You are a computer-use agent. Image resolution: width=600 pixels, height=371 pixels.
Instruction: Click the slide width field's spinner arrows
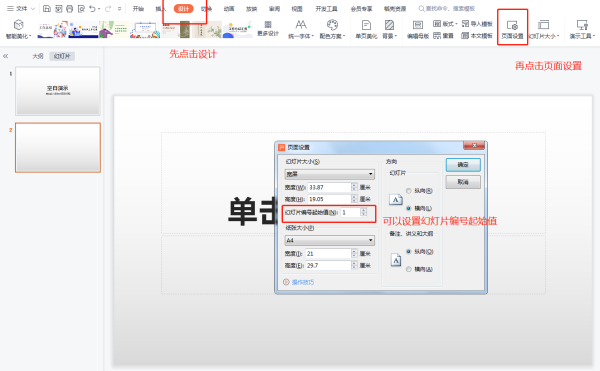pyautogui.click(x=354, y=187)
